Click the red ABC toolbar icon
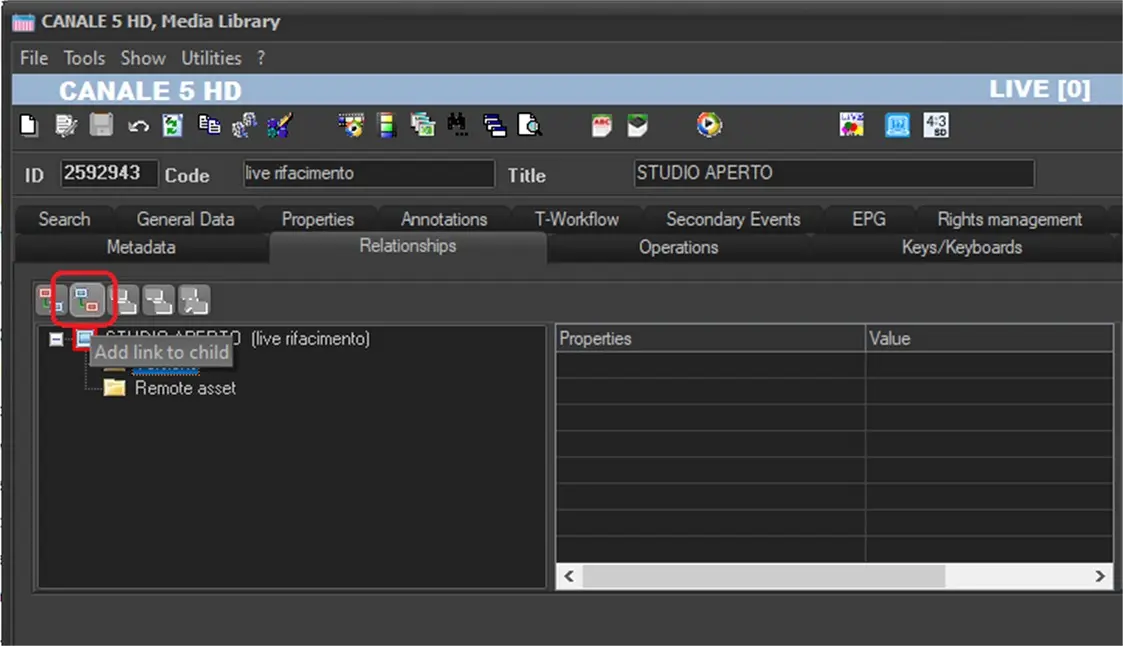The width and height of the screenshot is (1123, 646). click(602, 125)
